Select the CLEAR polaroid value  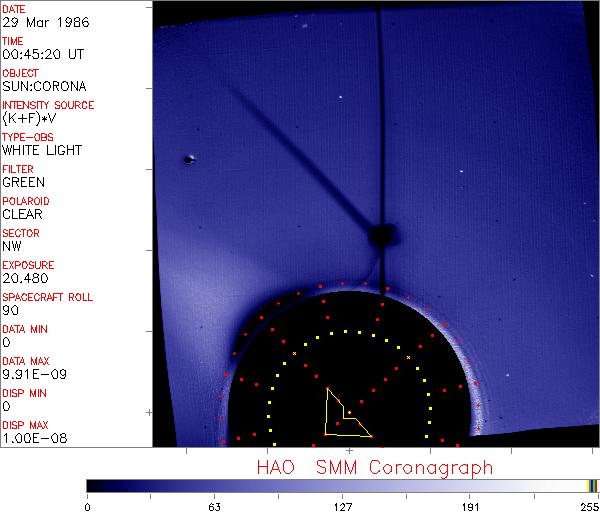coord(23,214)
